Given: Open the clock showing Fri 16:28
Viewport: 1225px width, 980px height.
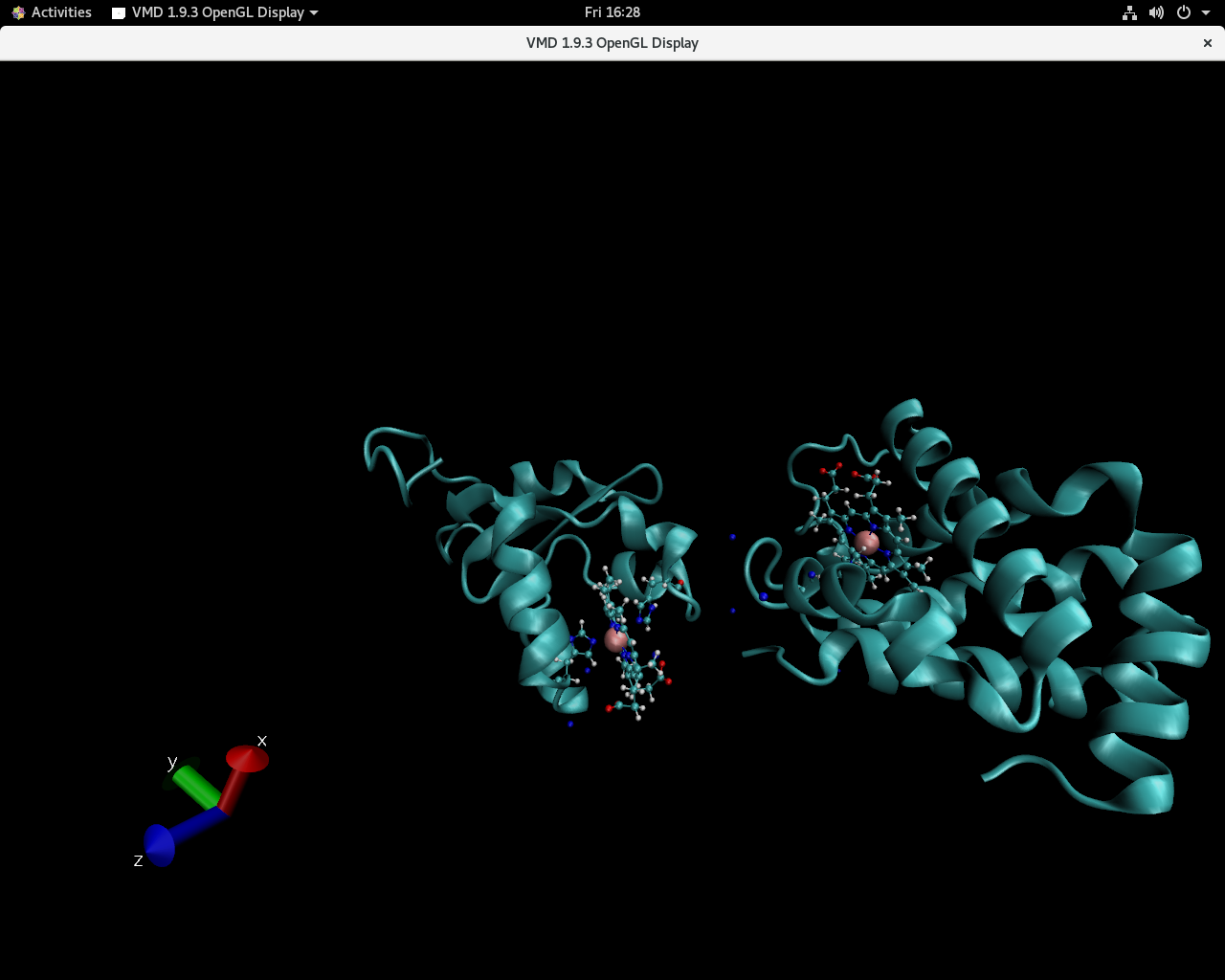Looking at the screenshot, I should click(x=612, y=12).
